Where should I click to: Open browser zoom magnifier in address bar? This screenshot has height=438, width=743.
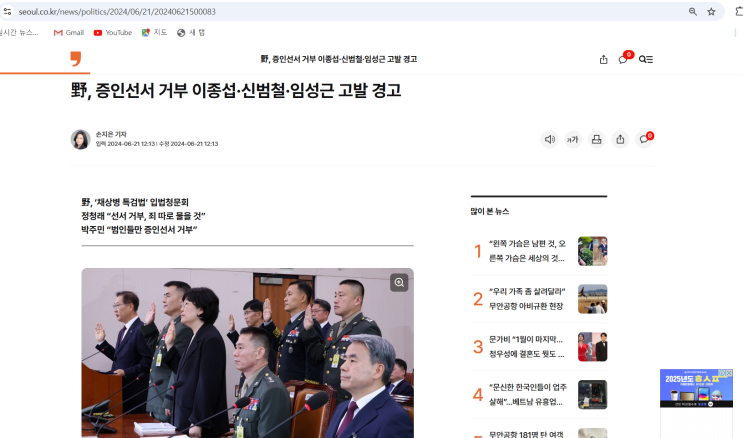coord(693,12)
